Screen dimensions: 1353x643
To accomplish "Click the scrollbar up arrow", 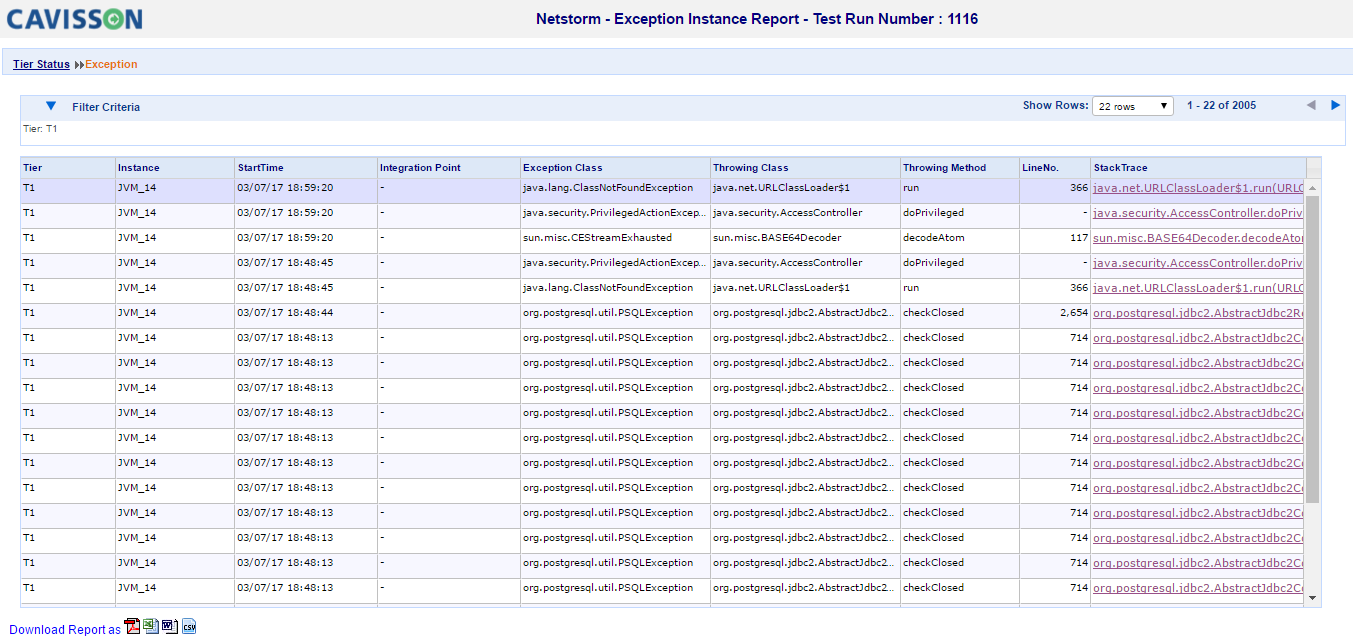I will (1313, 187).
